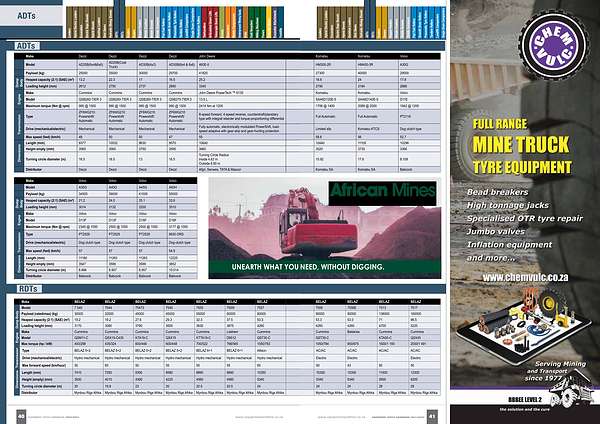Click the purple Excavator Attachments index tab
The height and width of the screenshot is (424, 600).
275,22
